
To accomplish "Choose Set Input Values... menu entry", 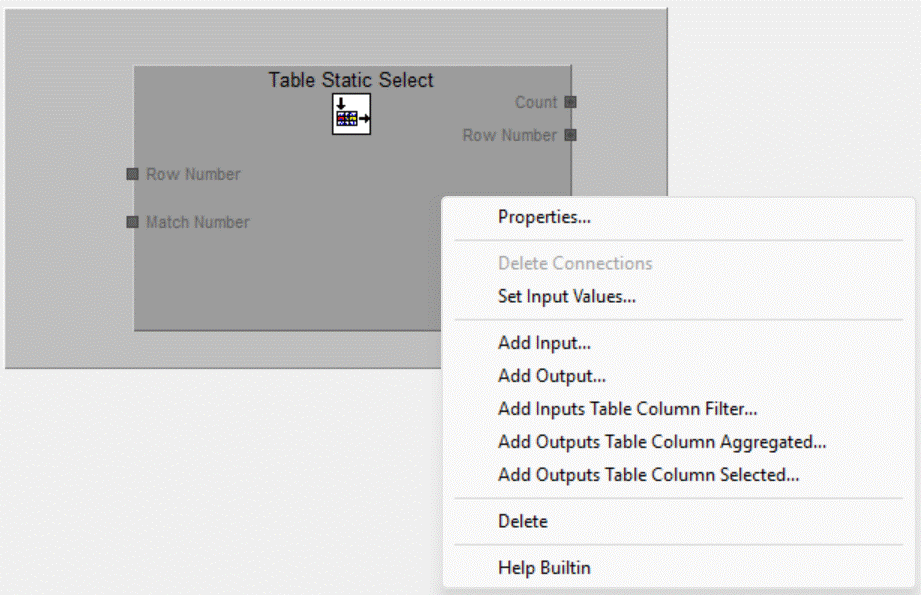I will [x=567, y=297].
